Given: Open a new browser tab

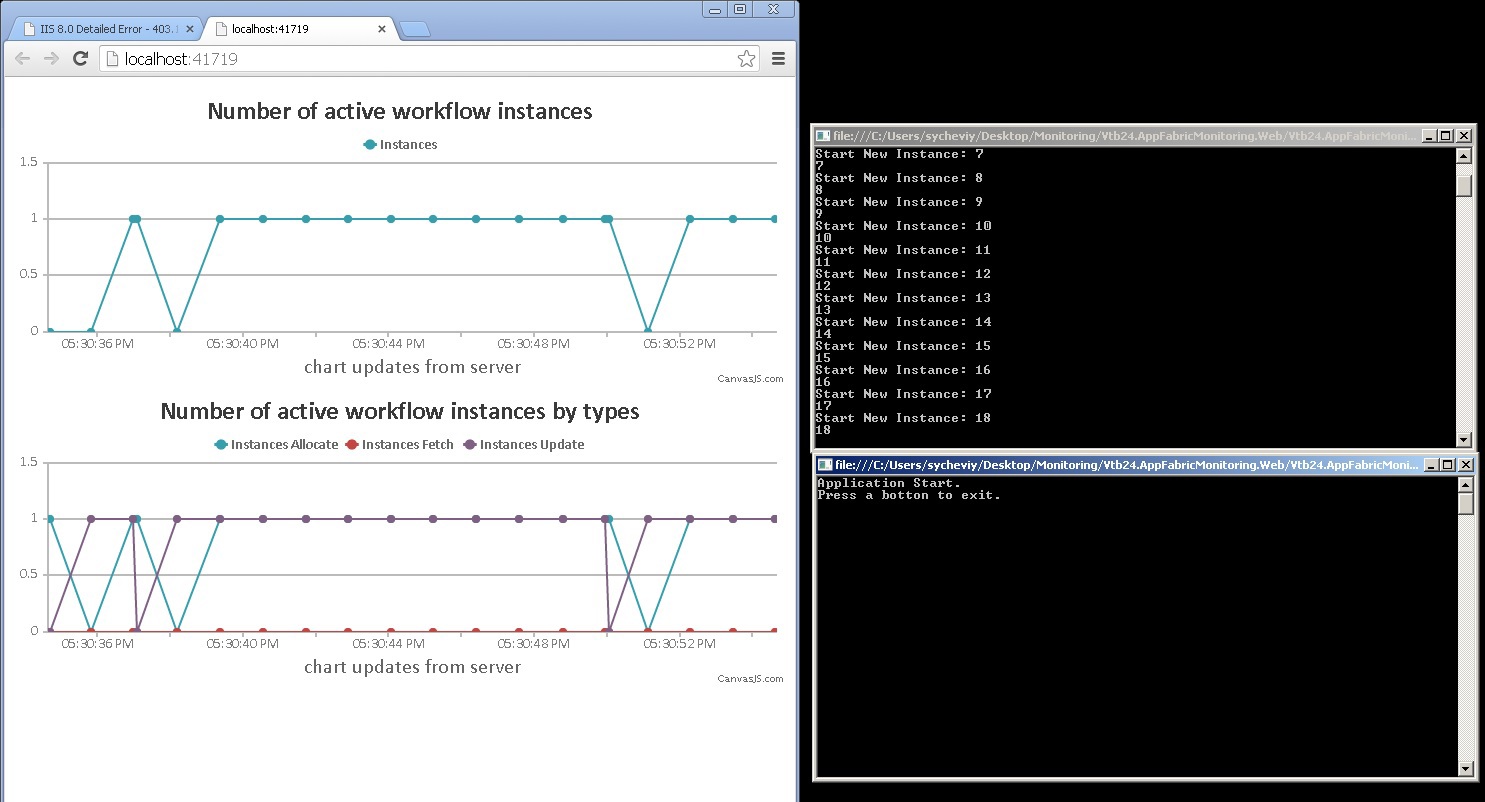Looking at the screenshot, I should point(414,29).
